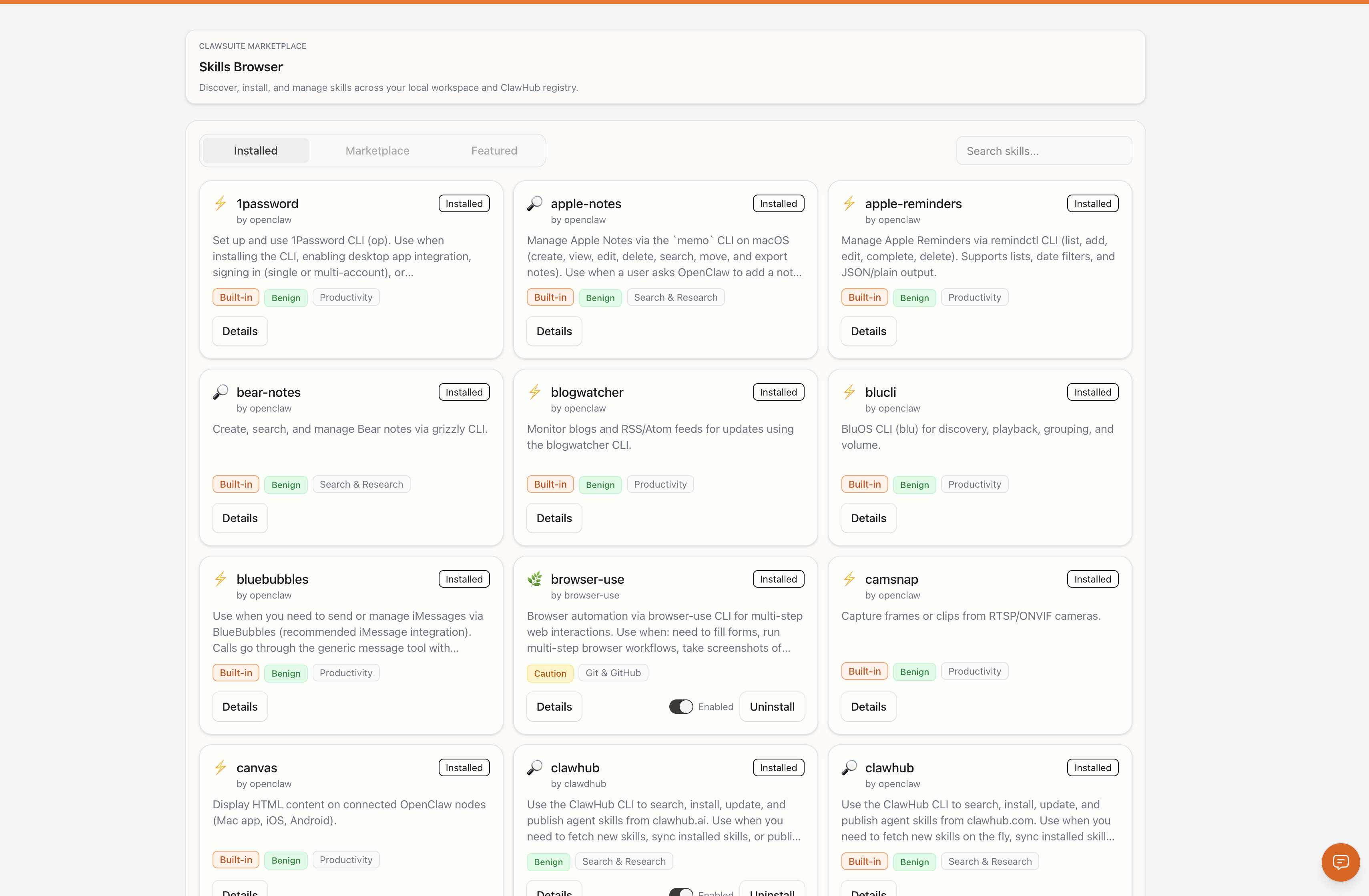Click the browser-use skill title
Viewport: 1369px width, 896px height.
pos(587,579)
